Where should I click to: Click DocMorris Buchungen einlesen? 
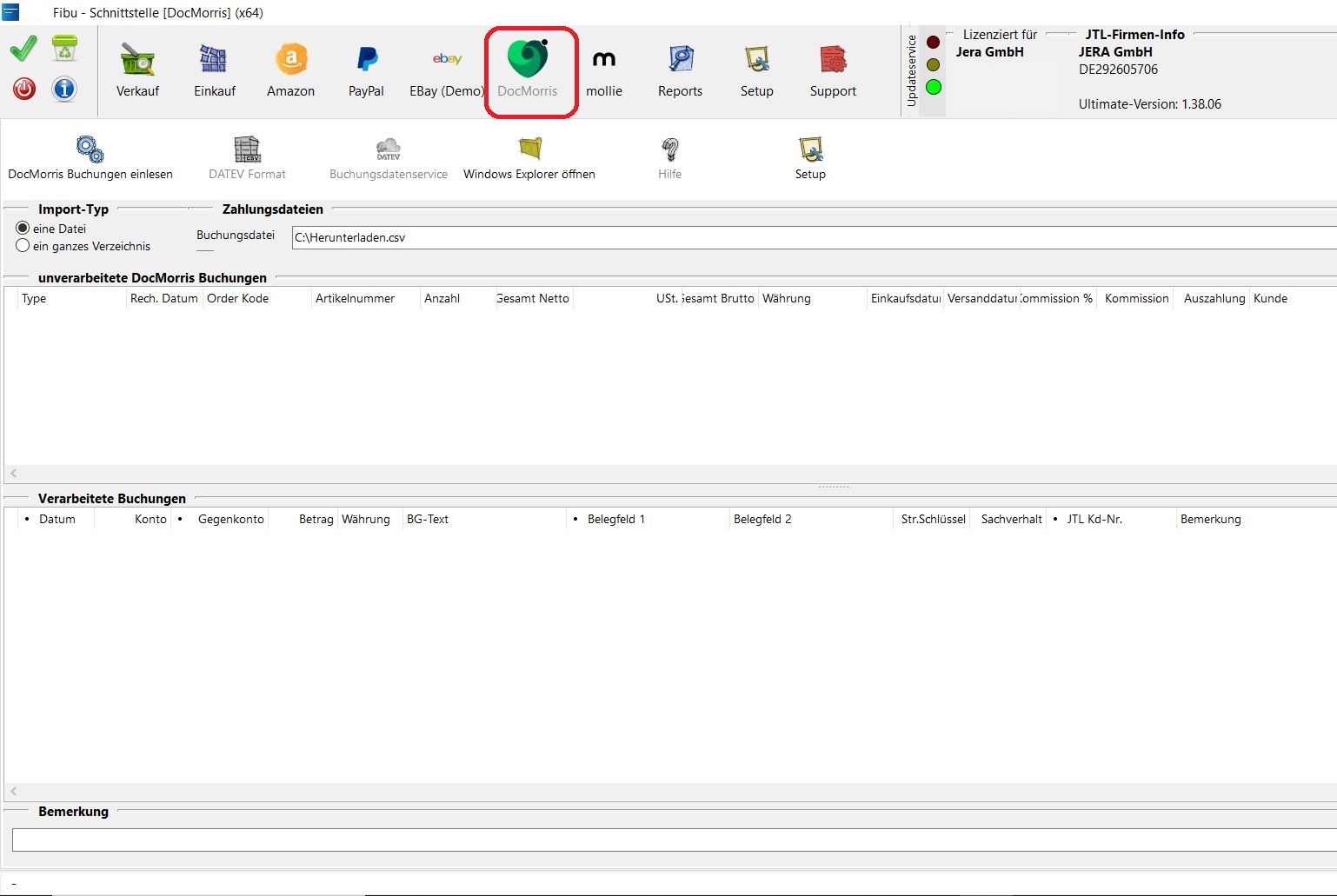click(x=90, y=158)
